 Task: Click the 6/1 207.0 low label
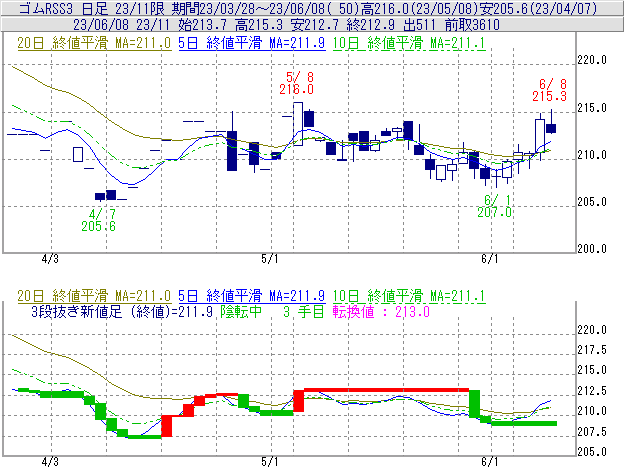(495, 206)
